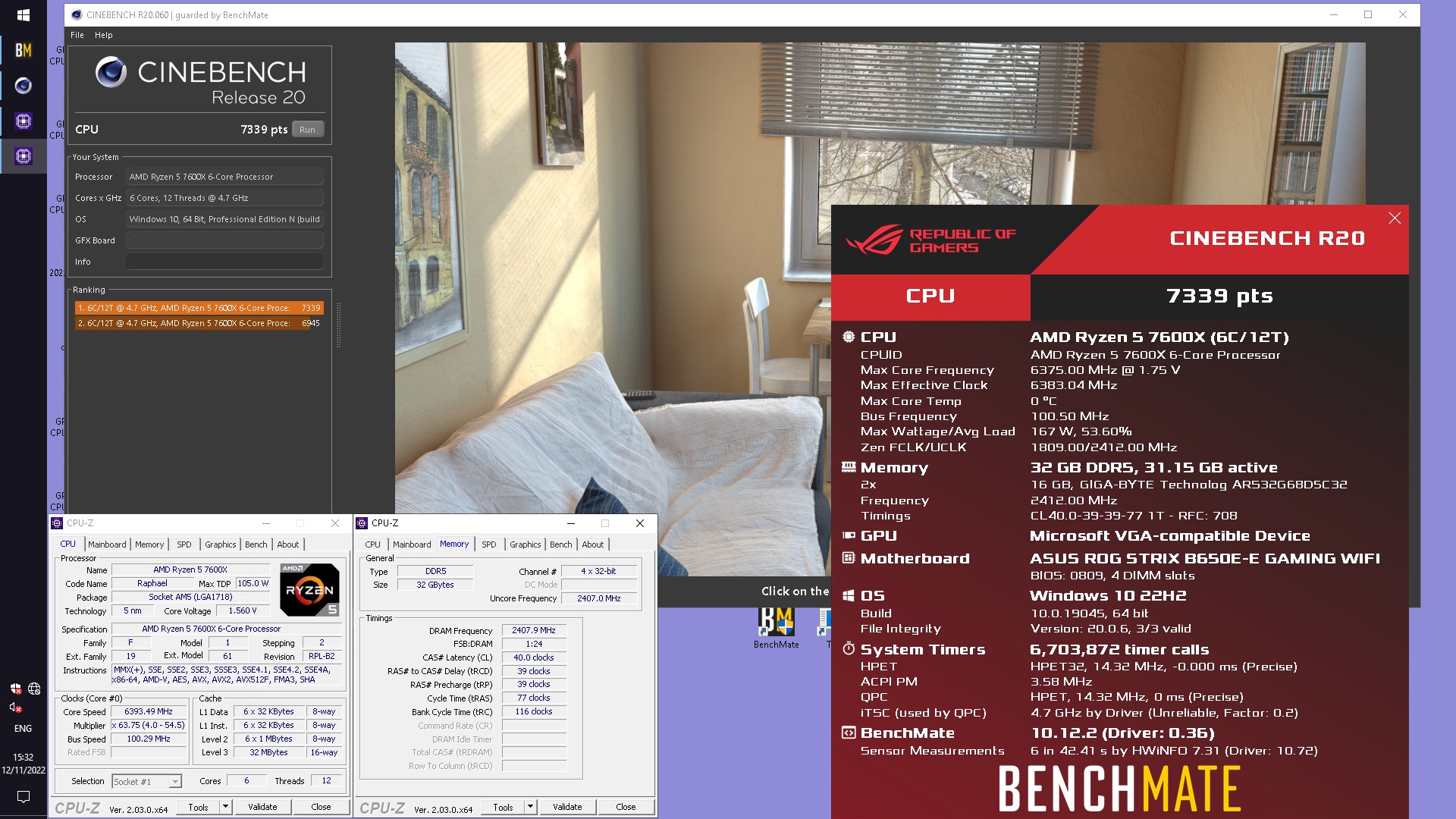Image resolution: width=1456 pixels, height=819 pixels.
Task: Open the Mainboard tab in left CPU-Z
Action: 107,544
